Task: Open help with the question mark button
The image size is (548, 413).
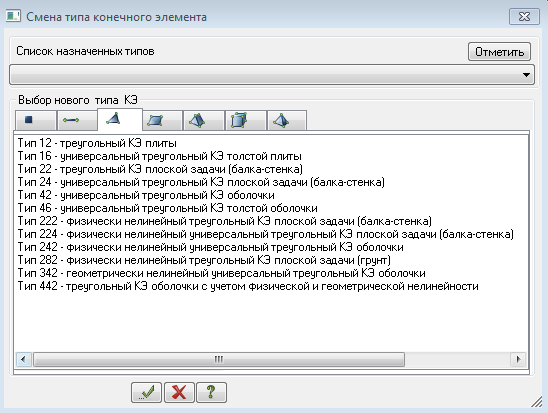Action: [x=211, y=392]
